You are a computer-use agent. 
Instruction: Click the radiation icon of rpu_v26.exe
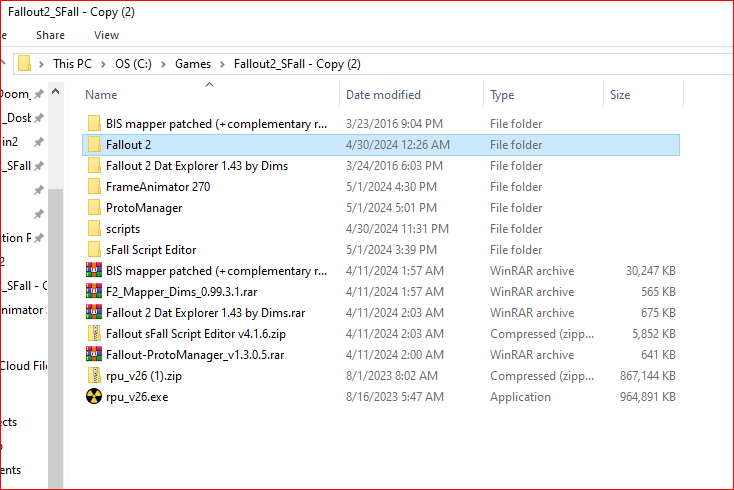(94, 397)
